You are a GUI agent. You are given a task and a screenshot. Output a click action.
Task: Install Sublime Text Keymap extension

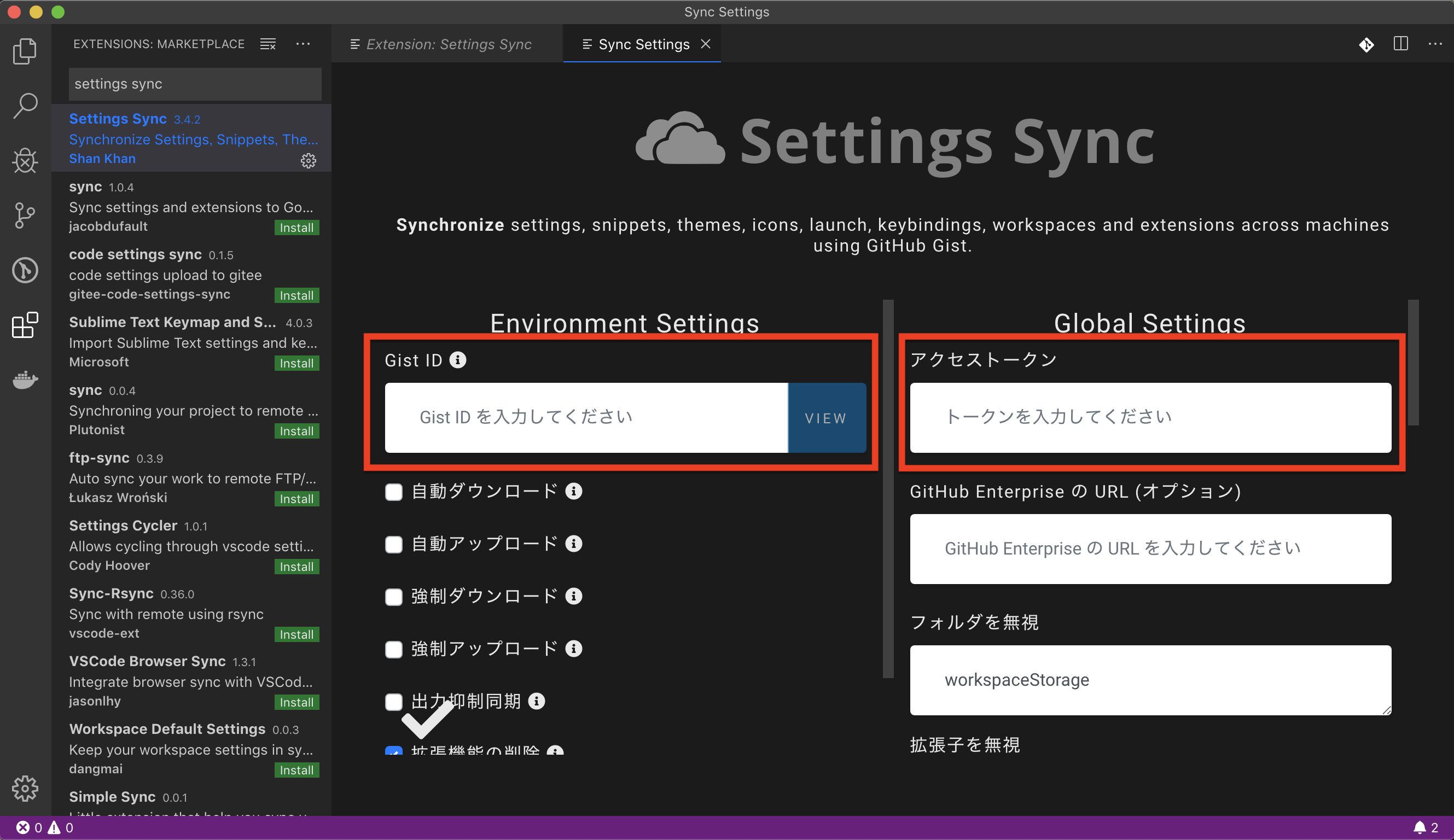296,364
